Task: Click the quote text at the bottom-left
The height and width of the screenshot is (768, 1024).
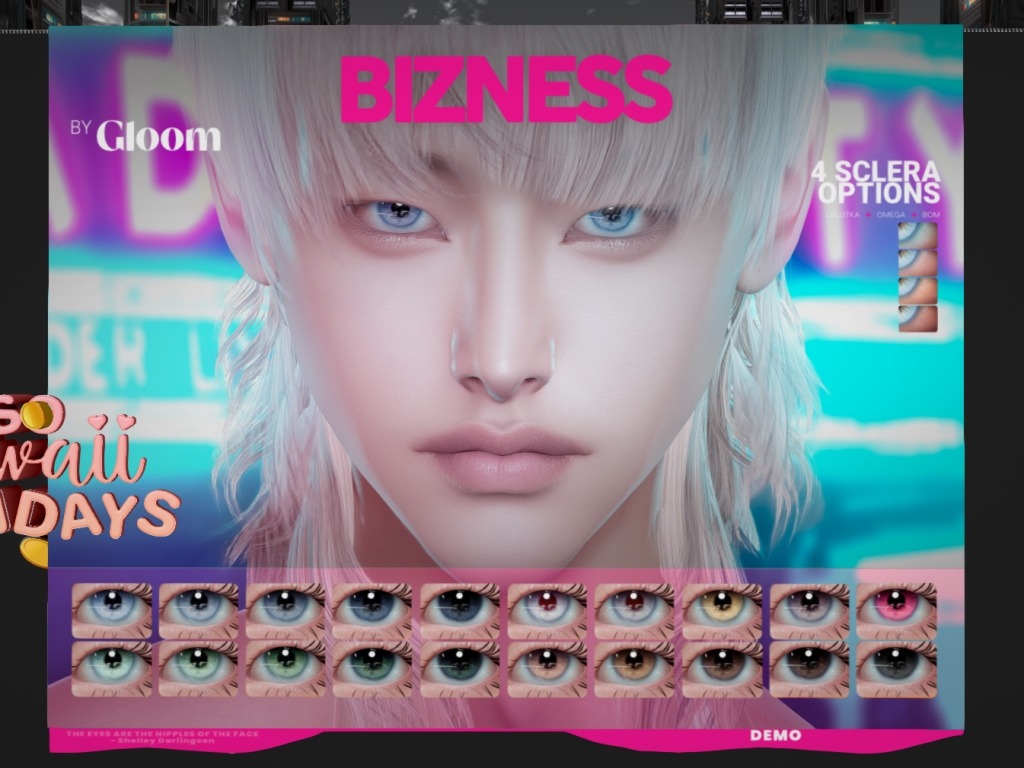Action: pos(161,737)
